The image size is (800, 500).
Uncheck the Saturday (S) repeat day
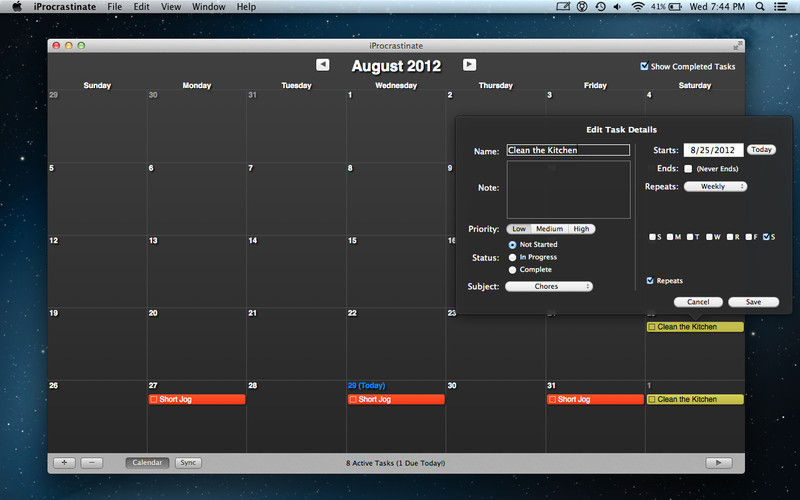(766, 237)
